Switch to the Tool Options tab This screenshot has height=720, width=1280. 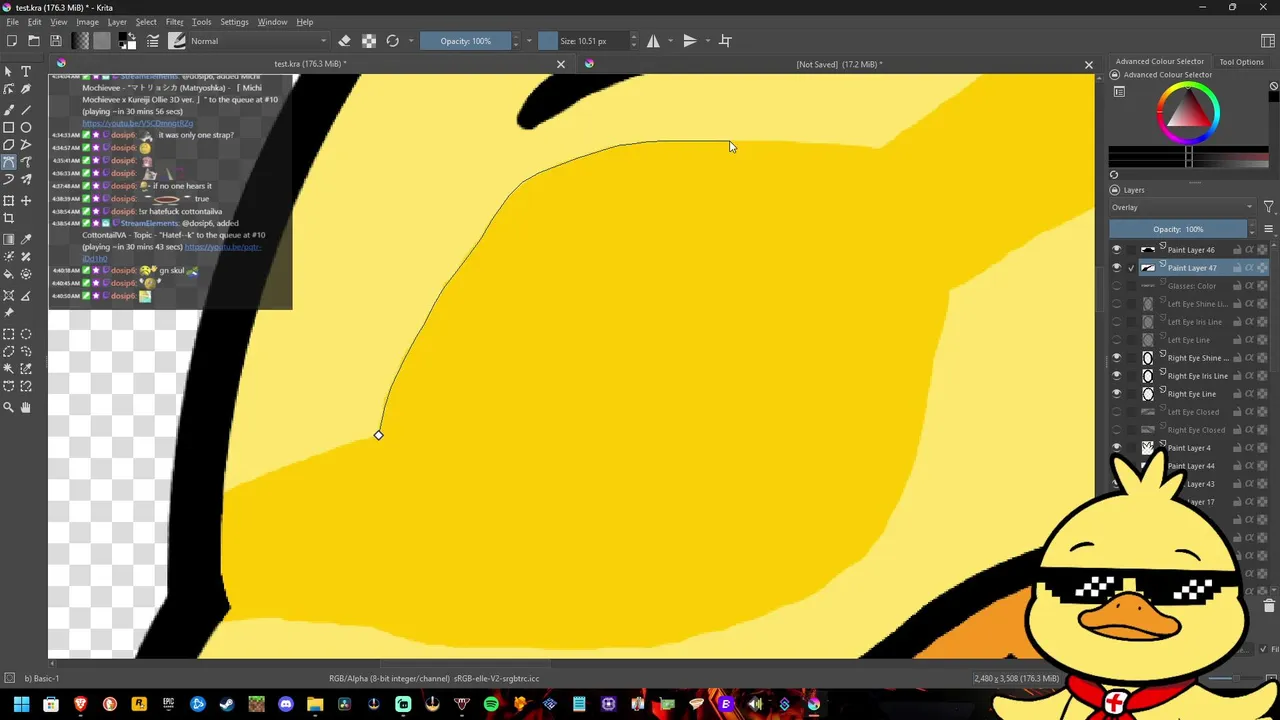(1241, 62)
